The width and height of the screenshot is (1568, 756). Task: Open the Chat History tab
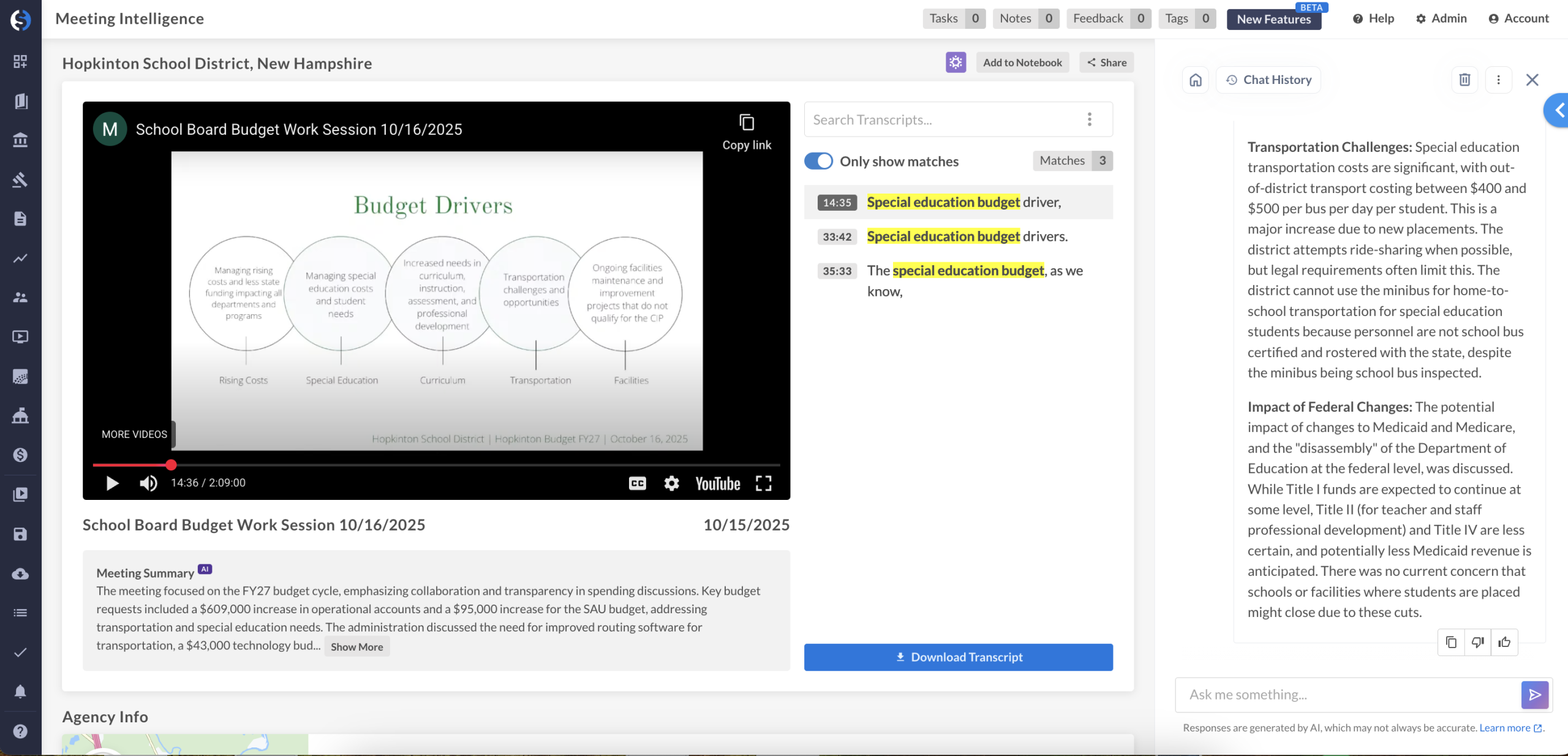pyautogui.click(x=1269, y=80)
